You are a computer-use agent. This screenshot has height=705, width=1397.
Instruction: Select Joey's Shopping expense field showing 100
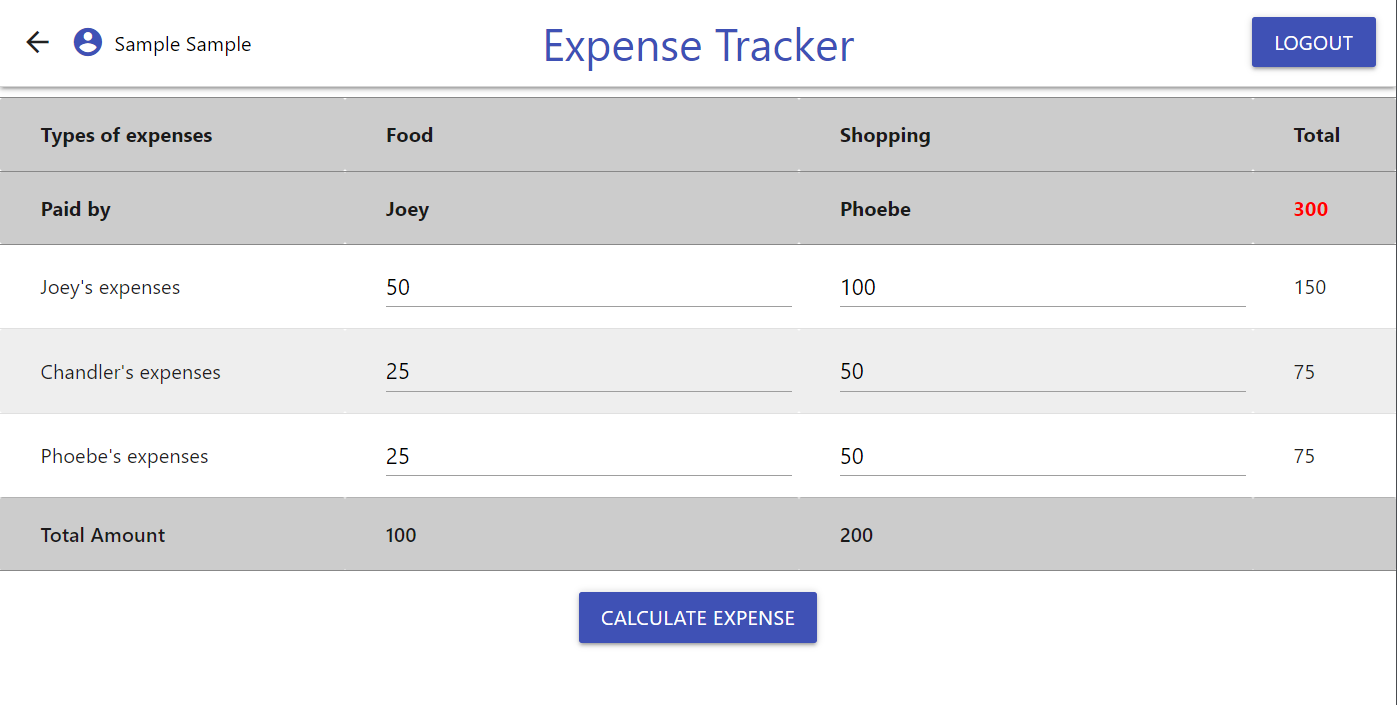click(1042, 287)
